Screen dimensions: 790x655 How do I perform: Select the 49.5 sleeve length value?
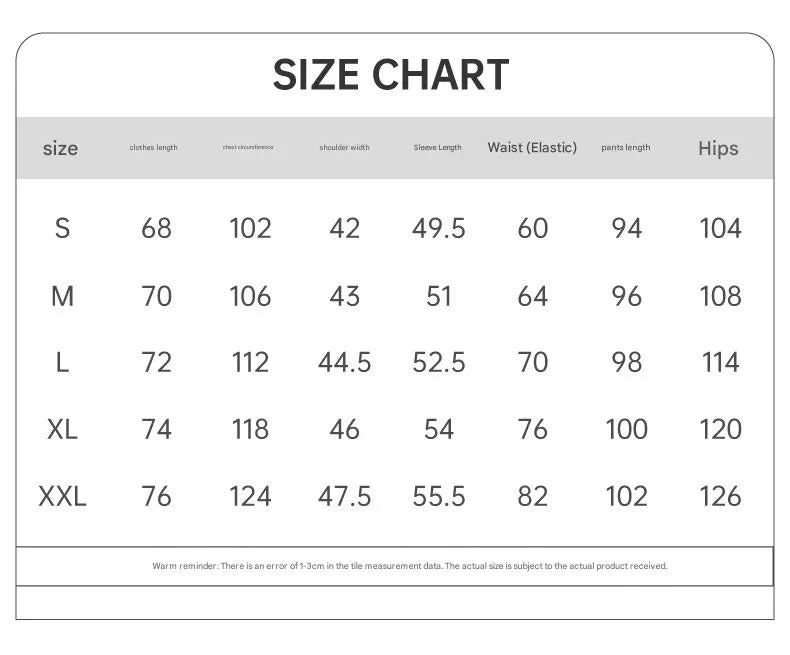(438, 228)
